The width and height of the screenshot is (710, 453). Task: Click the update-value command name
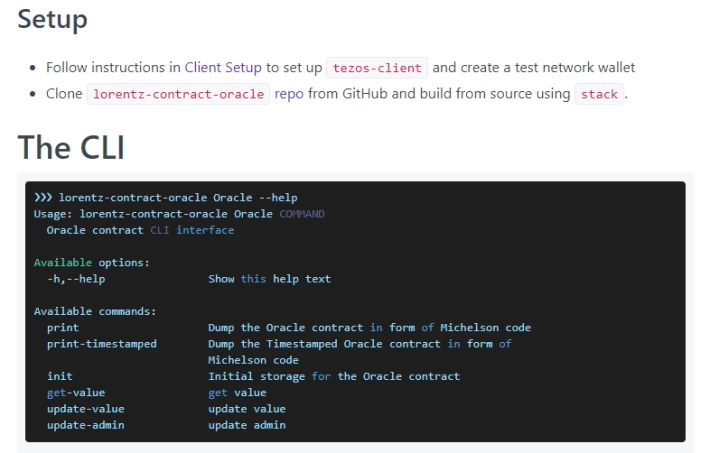click(86, 409)
